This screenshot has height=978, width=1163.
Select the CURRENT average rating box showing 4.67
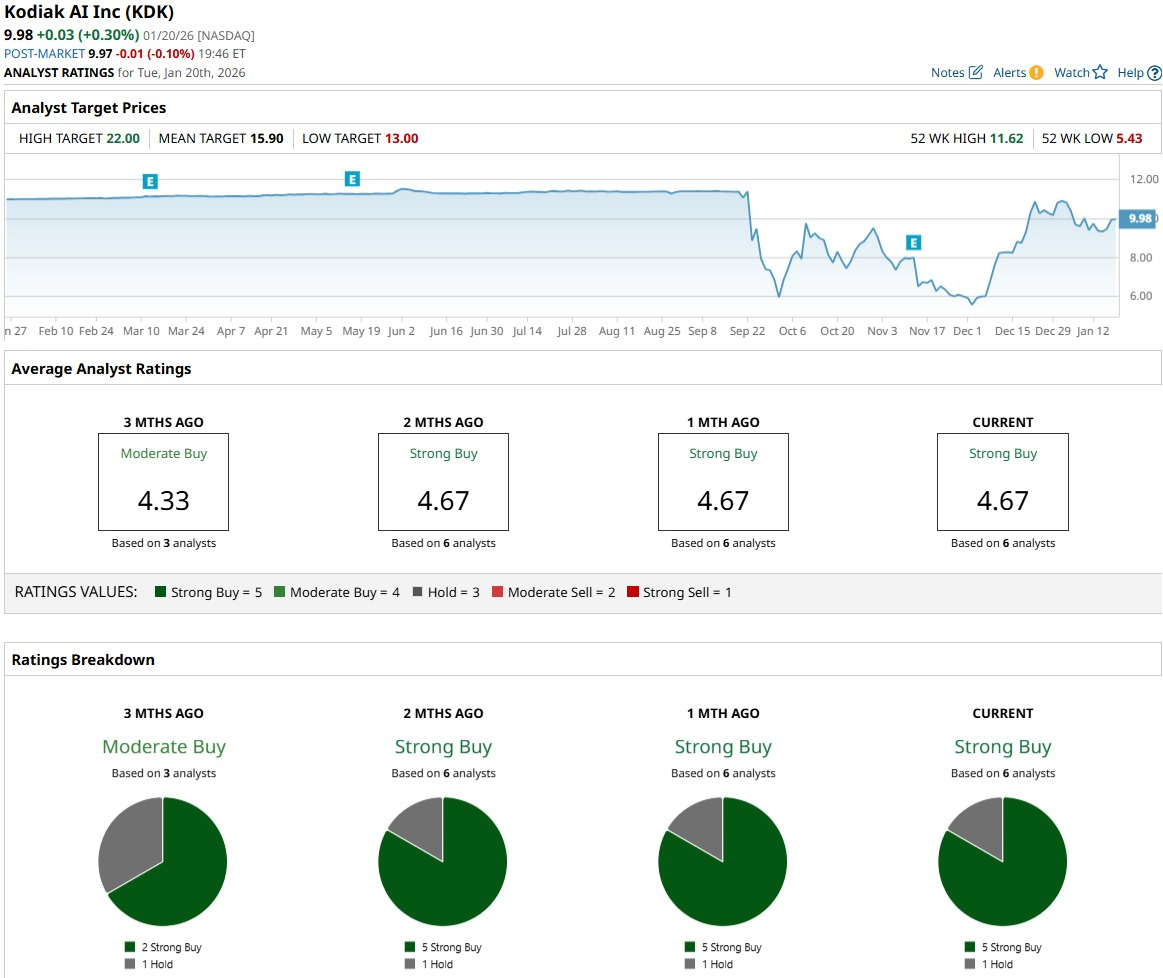[x=1002, y=481]
